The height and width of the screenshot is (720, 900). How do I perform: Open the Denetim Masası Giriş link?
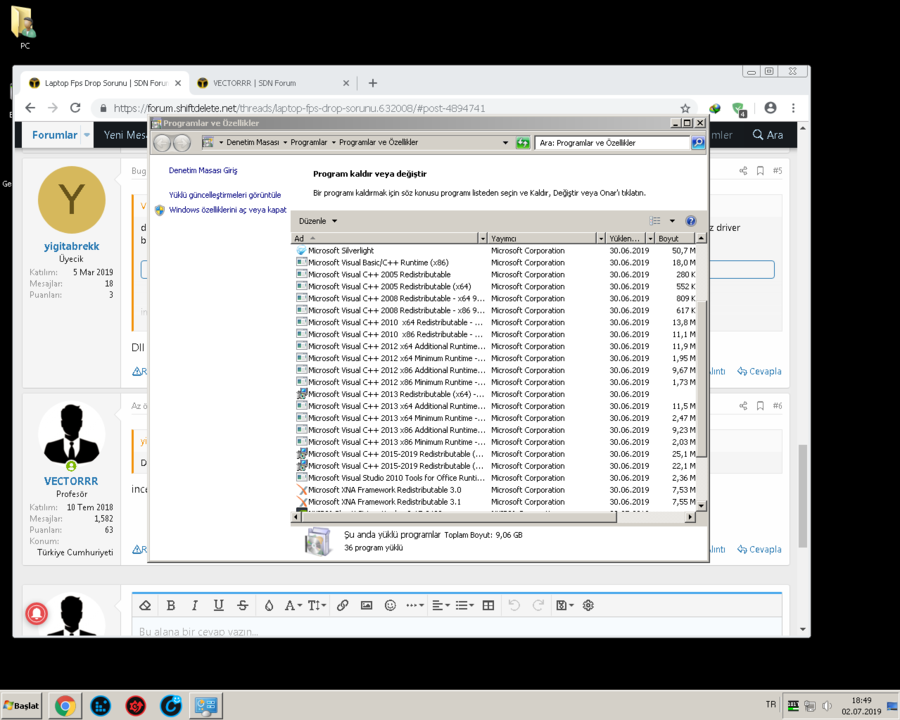[x=203, y=171]
